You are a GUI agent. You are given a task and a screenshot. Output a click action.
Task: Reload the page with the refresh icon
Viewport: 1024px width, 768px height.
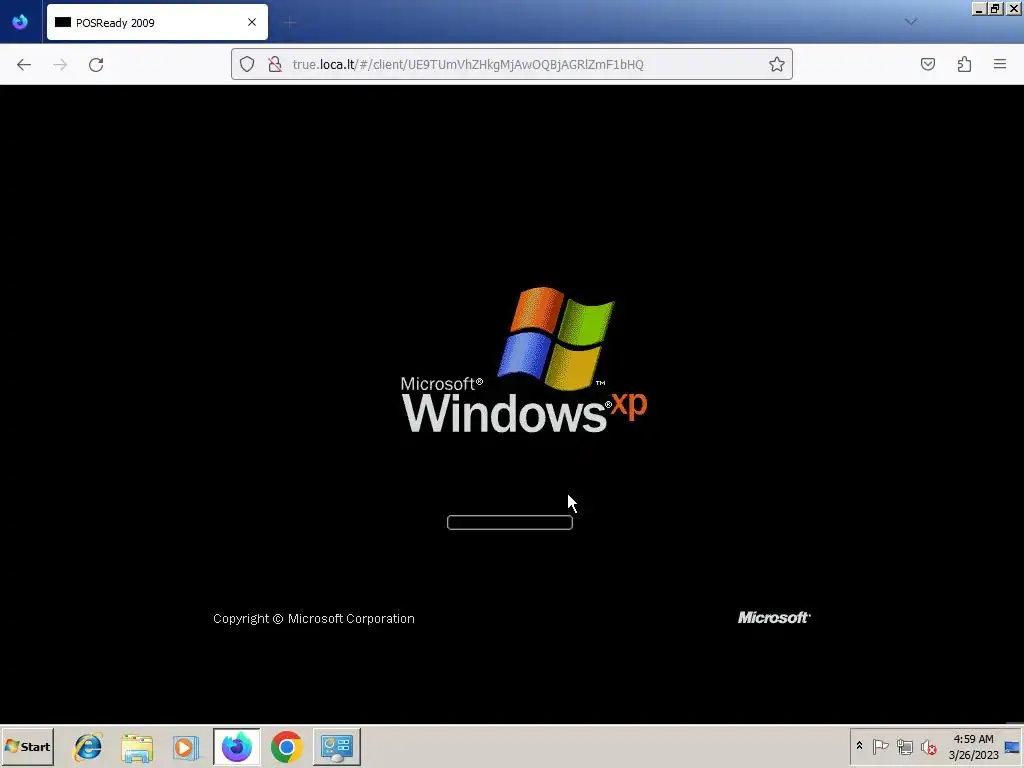[96, 65]
